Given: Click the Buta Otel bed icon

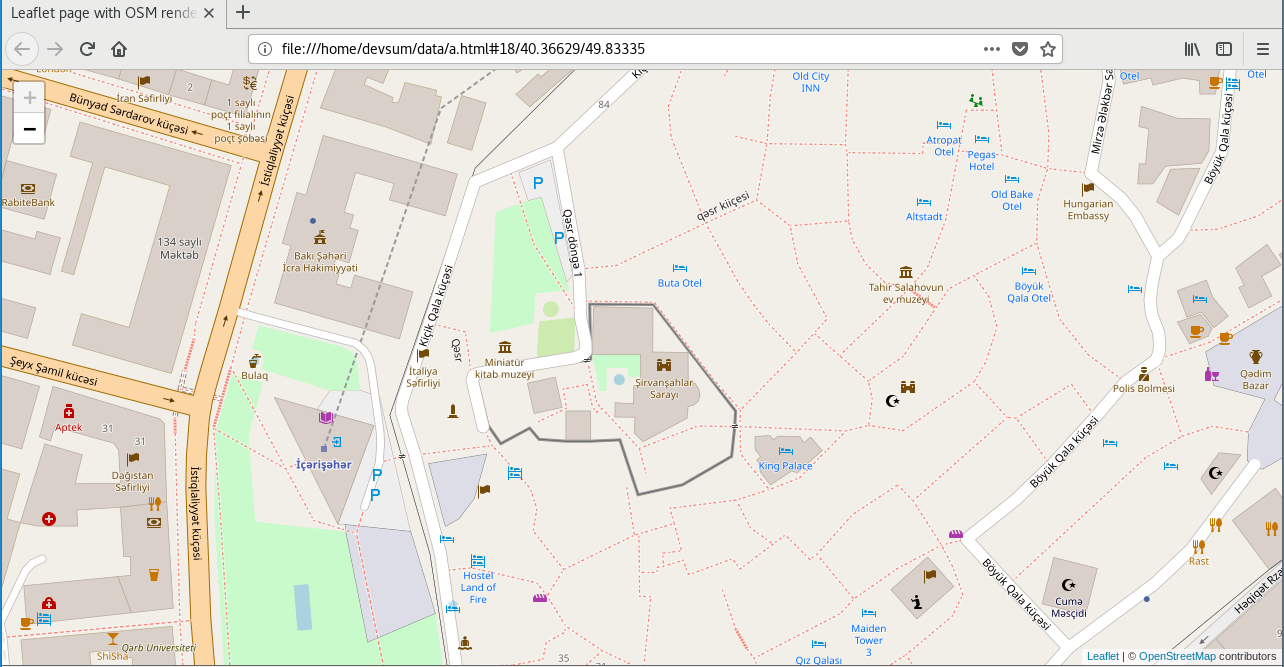Looking at the screenshot, I should [680, 268].
